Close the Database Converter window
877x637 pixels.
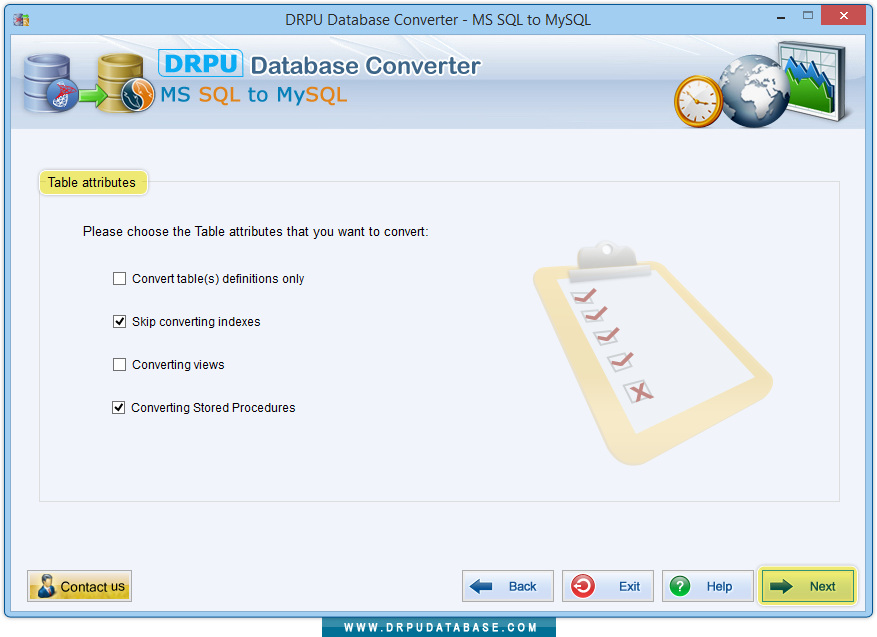point(843,16)
